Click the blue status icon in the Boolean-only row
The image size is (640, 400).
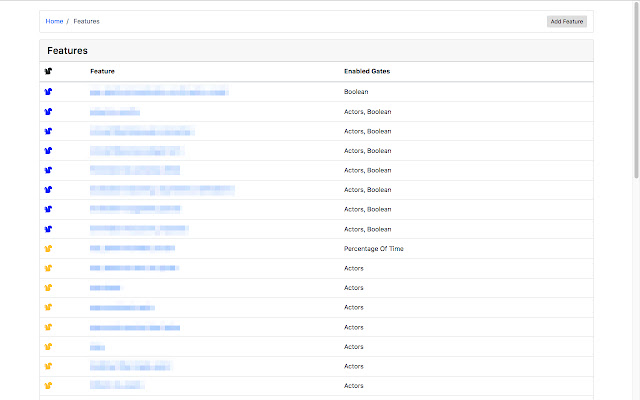pos(48,91)
